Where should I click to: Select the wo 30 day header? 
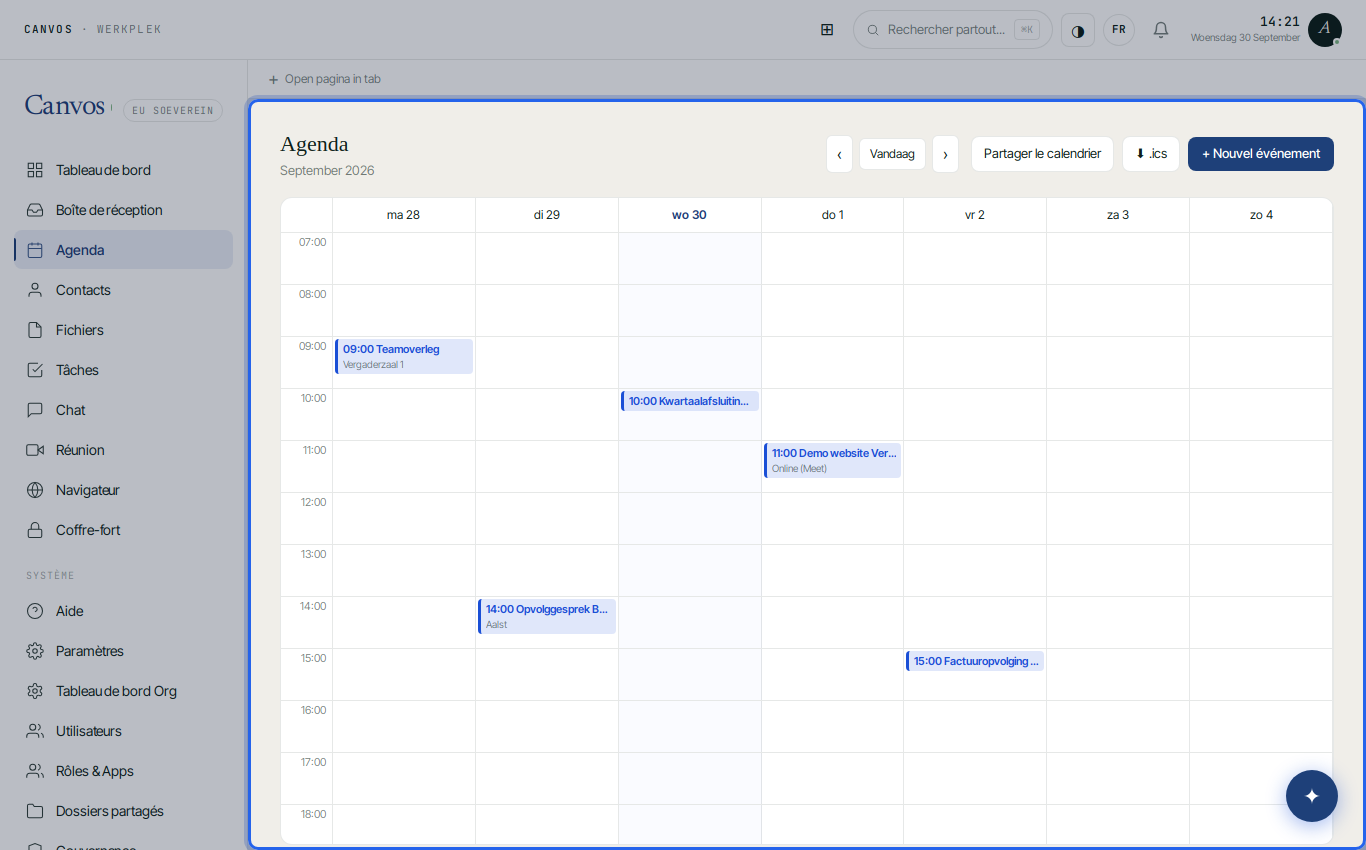pos(690,215)
